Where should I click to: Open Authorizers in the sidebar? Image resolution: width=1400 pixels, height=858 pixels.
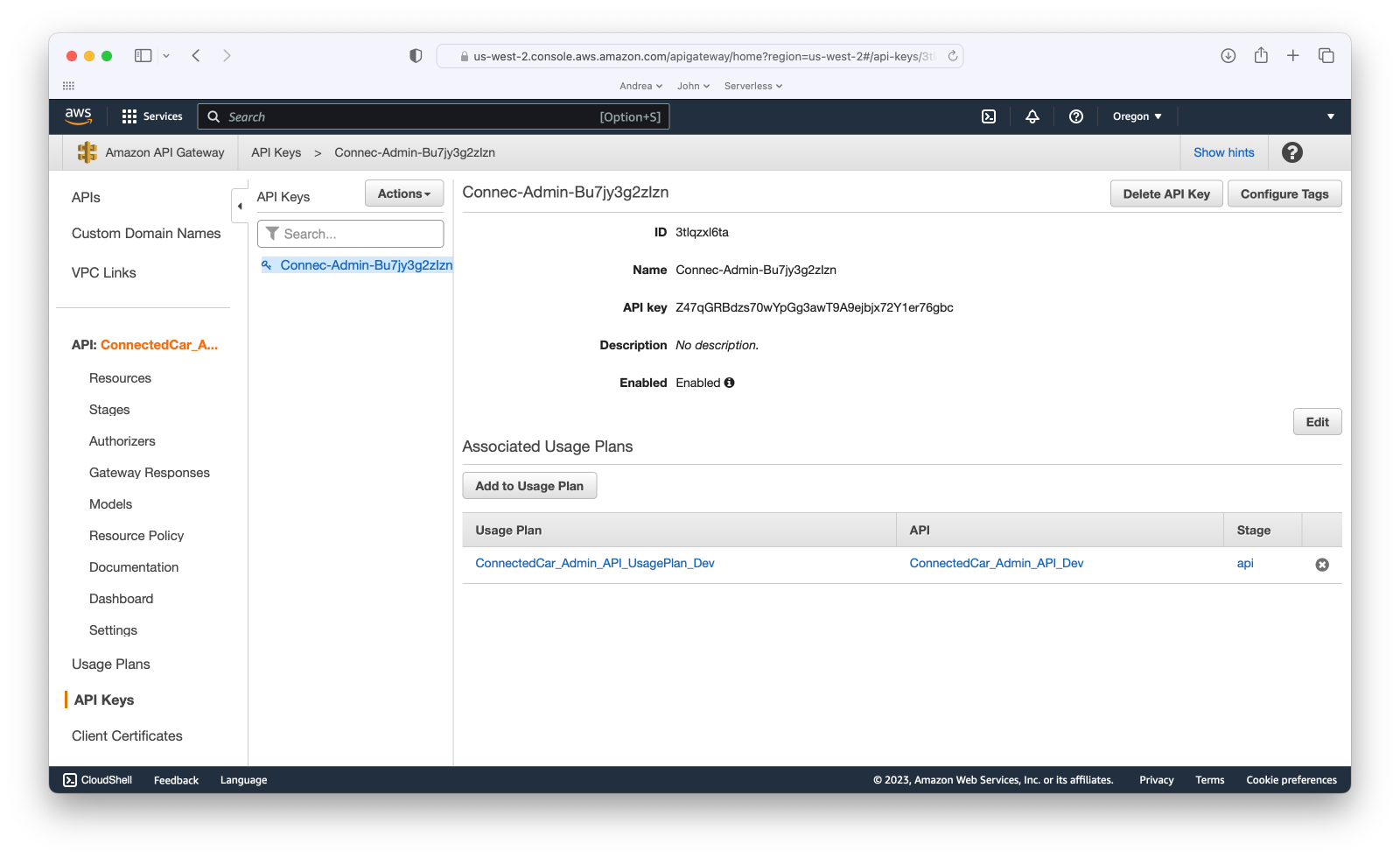[122, 441]
